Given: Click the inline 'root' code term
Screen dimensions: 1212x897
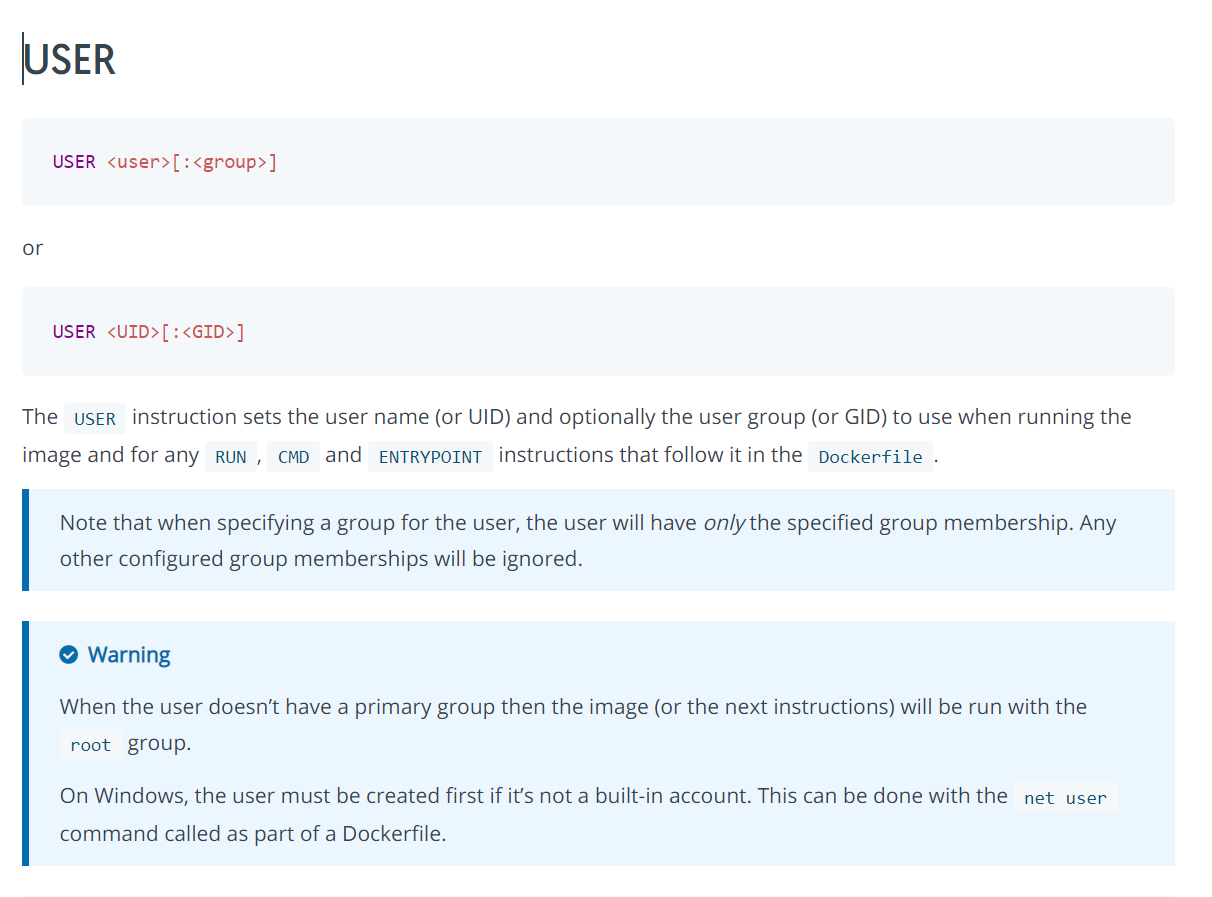Looking at the screenshot, I should click(x=90, y=745).
